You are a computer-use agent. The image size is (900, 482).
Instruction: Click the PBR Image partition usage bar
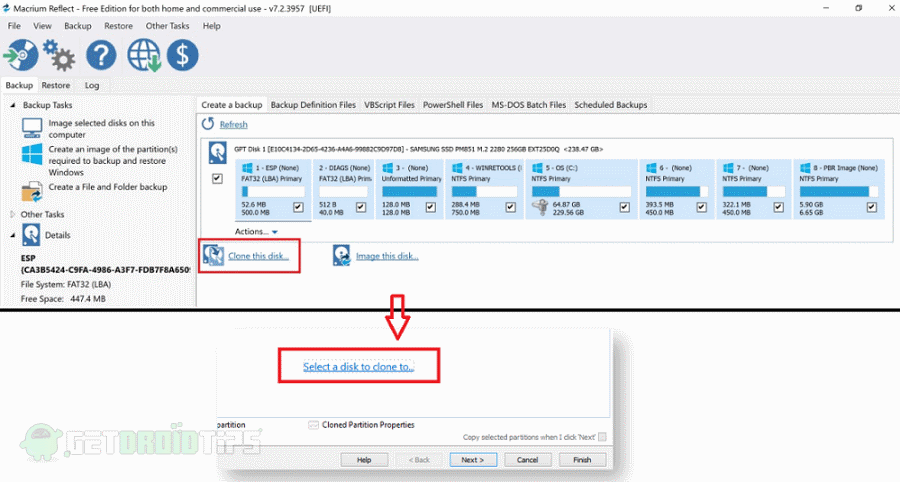click(x=839, y=192)
